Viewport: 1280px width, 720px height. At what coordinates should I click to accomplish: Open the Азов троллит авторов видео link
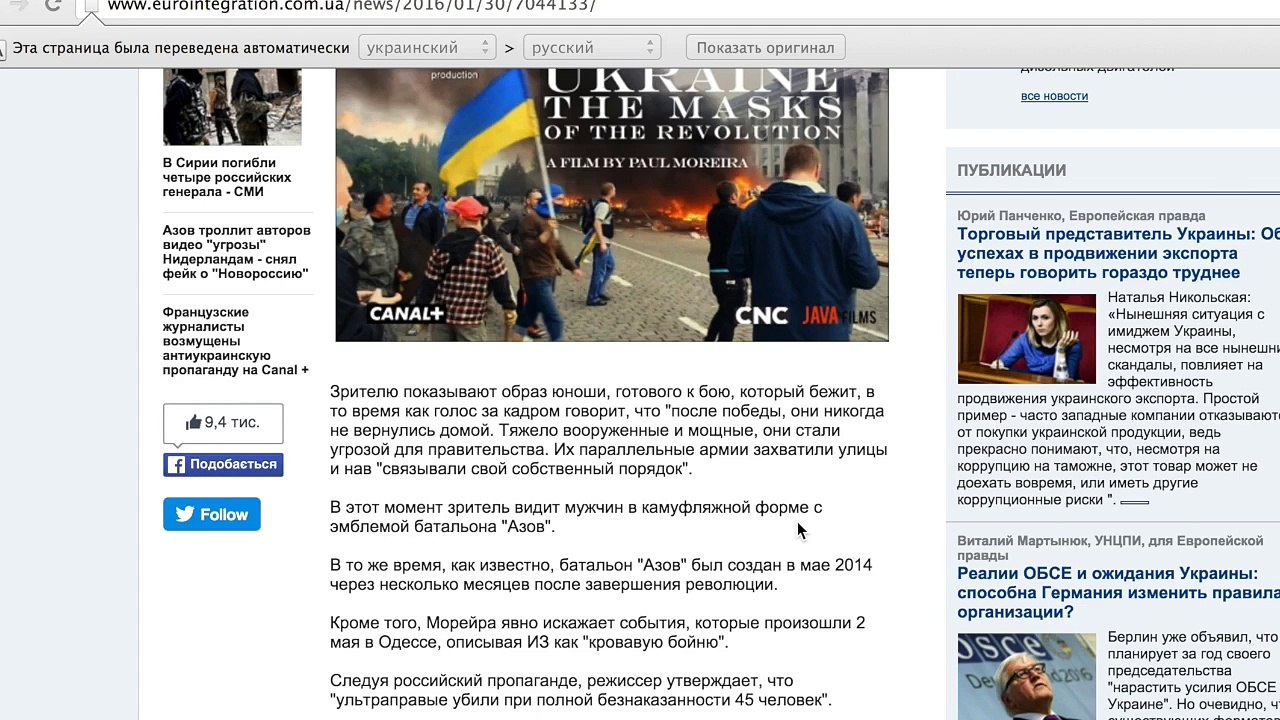pos(237,252)
